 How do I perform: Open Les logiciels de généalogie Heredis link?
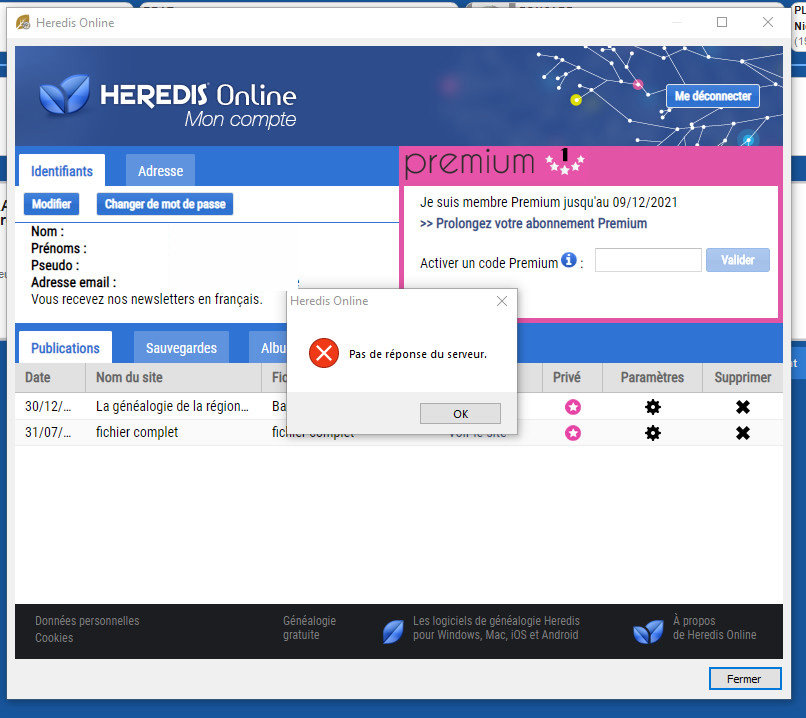[496, 628]
